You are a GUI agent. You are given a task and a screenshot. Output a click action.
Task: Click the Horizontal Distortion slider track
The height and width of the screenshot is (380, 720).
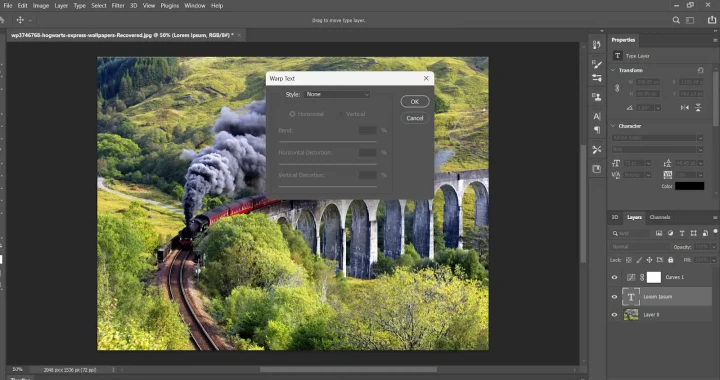pos(327,164)
